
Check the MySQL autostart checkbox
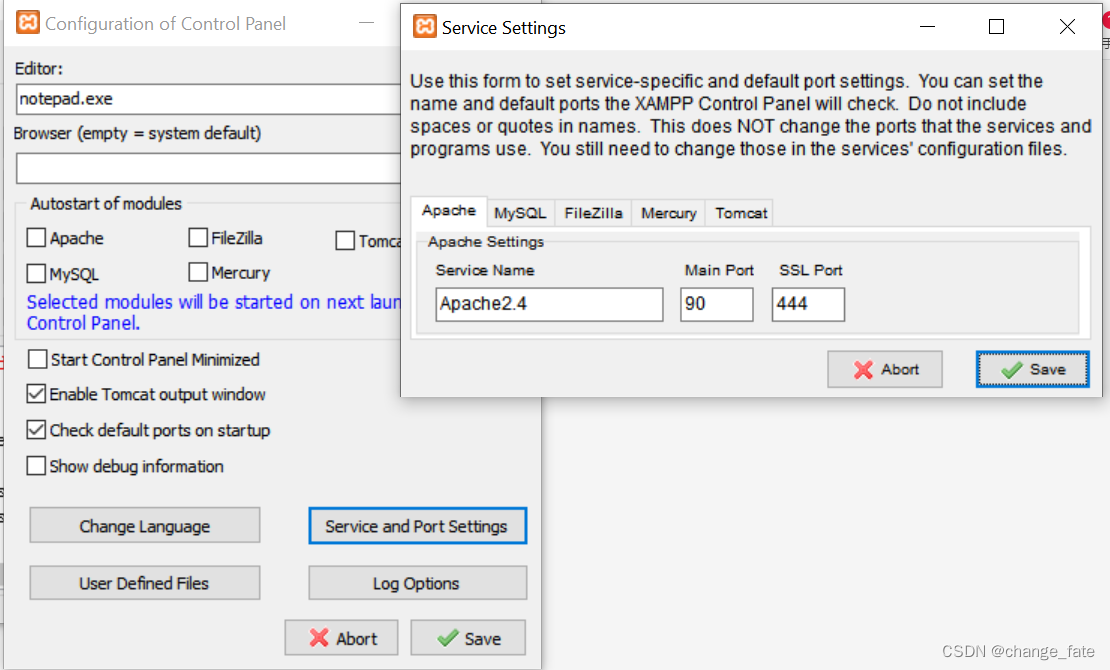(37, 273)
